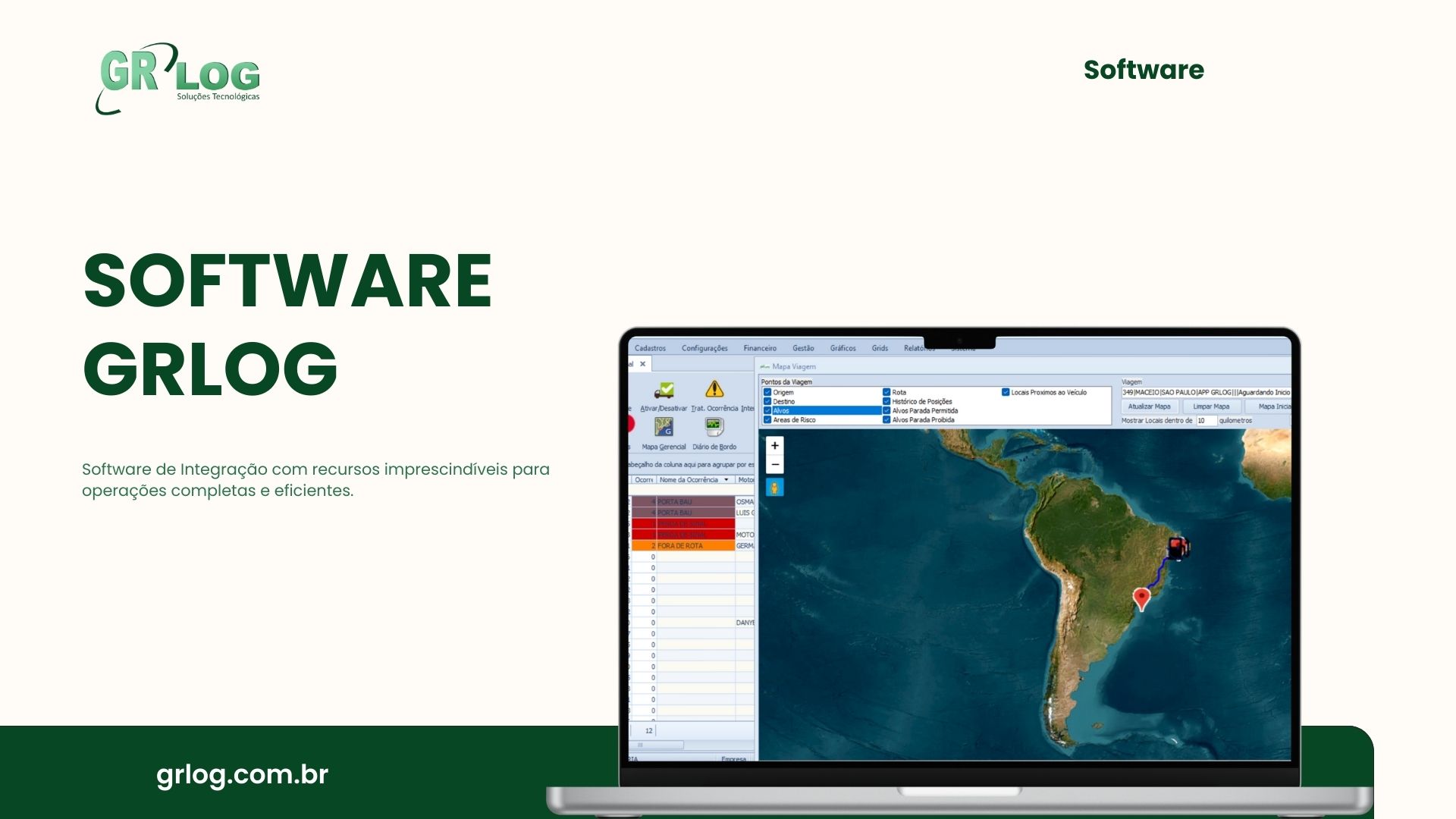Screen dimensions: 1456x819
Task: Click the Atualizar Mapa button
Action: pyautogui.click(x=1149, y=406)
